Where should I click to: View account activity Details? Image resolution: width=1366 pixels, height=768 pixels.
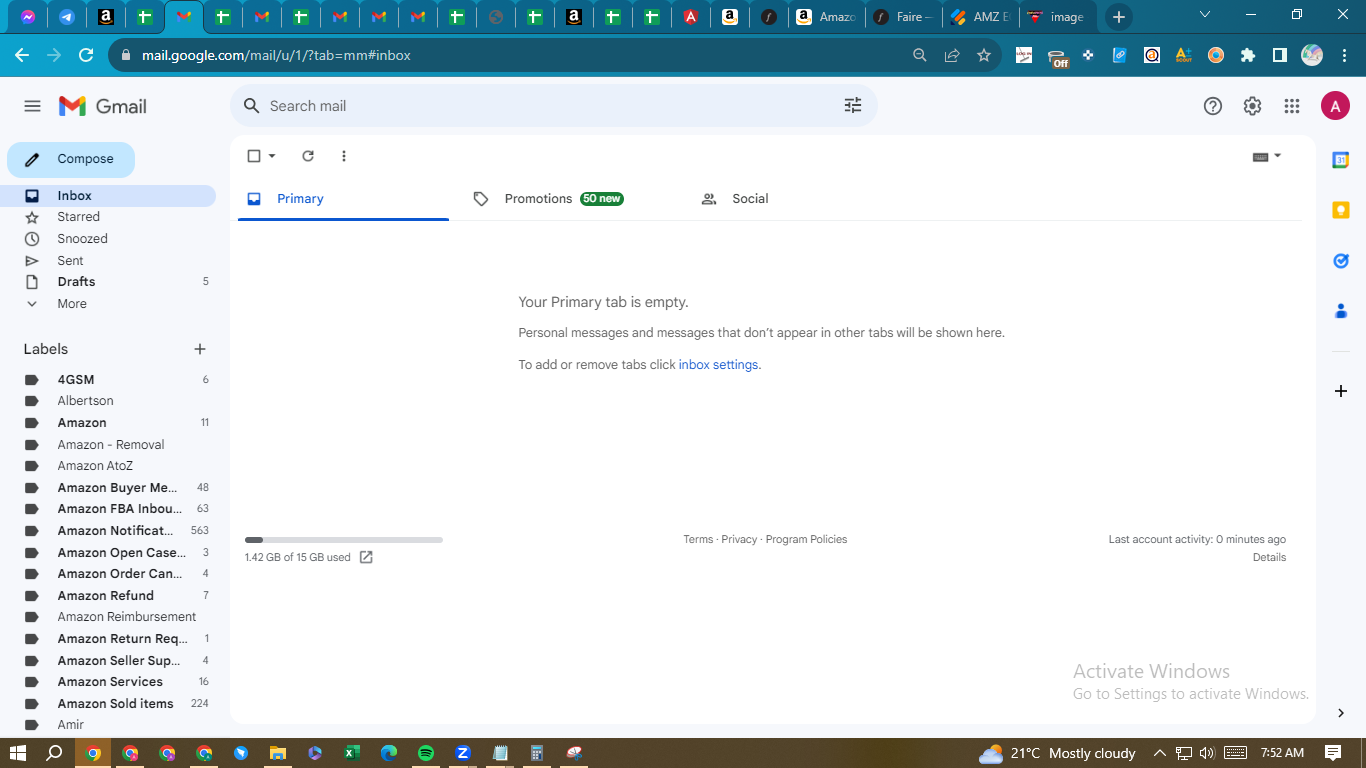[1269, 557]
